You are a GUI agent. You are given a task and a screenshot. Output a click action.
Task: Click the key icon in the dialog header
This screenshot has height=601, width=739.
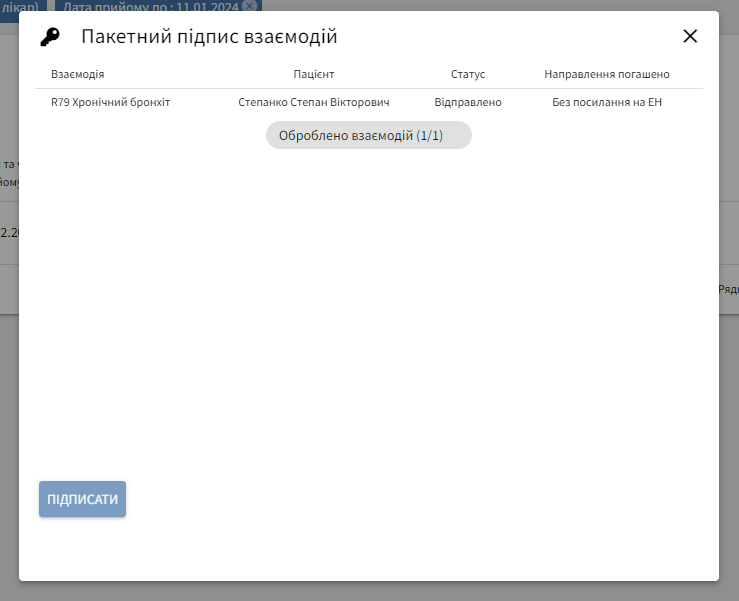(50, 38)
